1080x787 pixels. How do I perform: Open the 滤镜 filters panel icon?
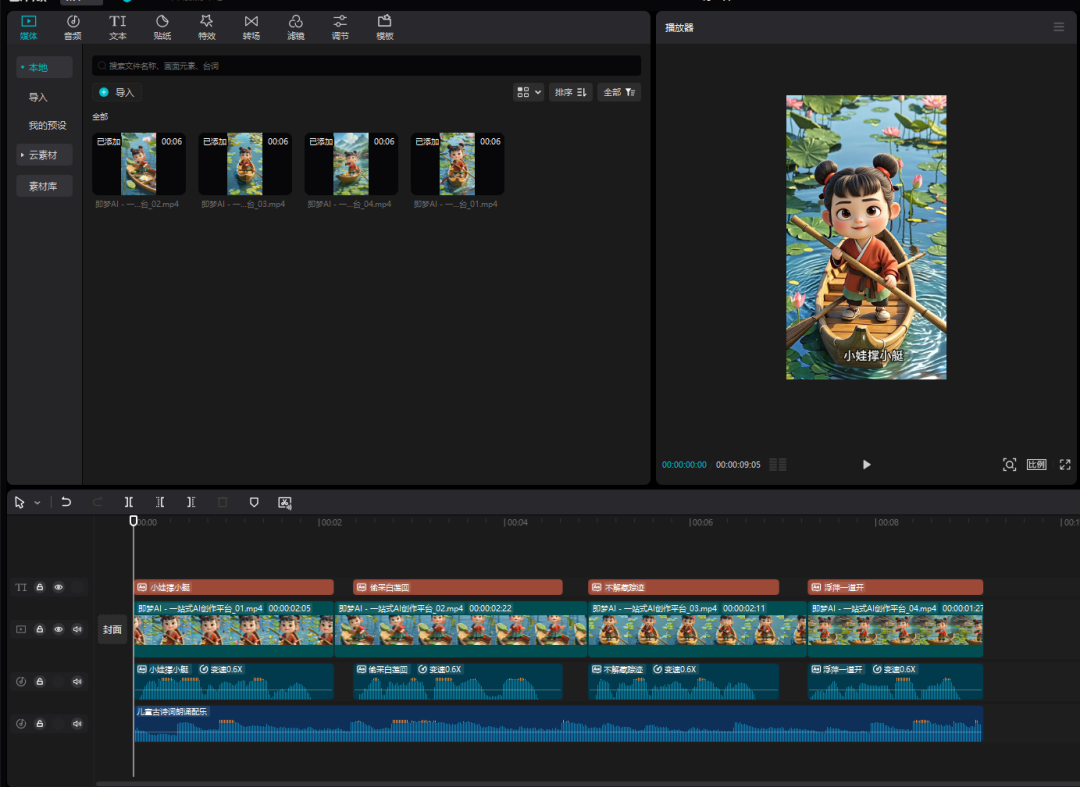click(295, 27)
